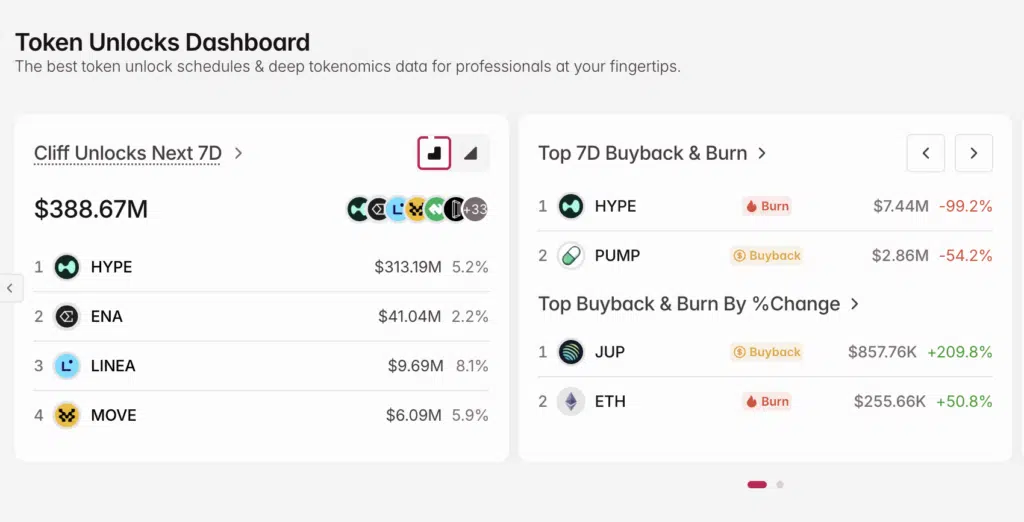Click the LINEA token icon
Viewport: 1024px width, 522px height.
click(x=67, y=366)
